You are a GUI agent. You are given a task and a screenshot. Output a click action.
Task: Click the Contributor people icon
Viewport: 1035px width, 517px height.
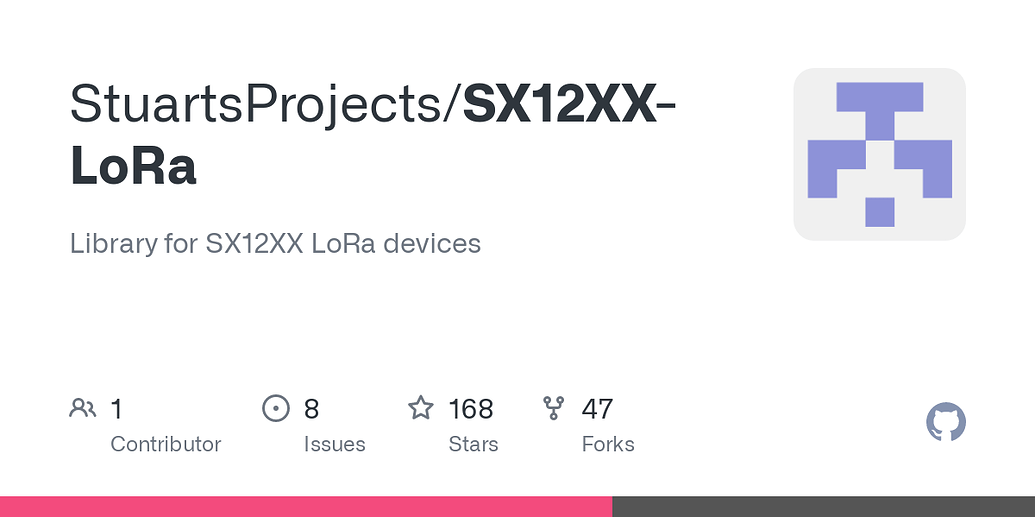click(x=82, y=408)
